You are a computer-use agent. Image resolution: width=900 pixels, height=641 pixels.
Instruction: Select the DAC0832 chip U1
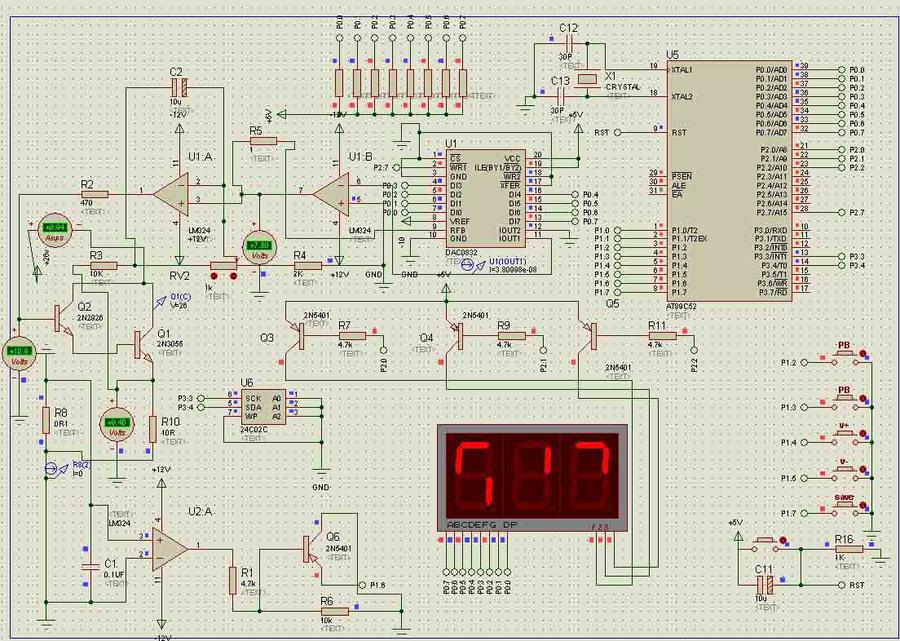point(485,199)
